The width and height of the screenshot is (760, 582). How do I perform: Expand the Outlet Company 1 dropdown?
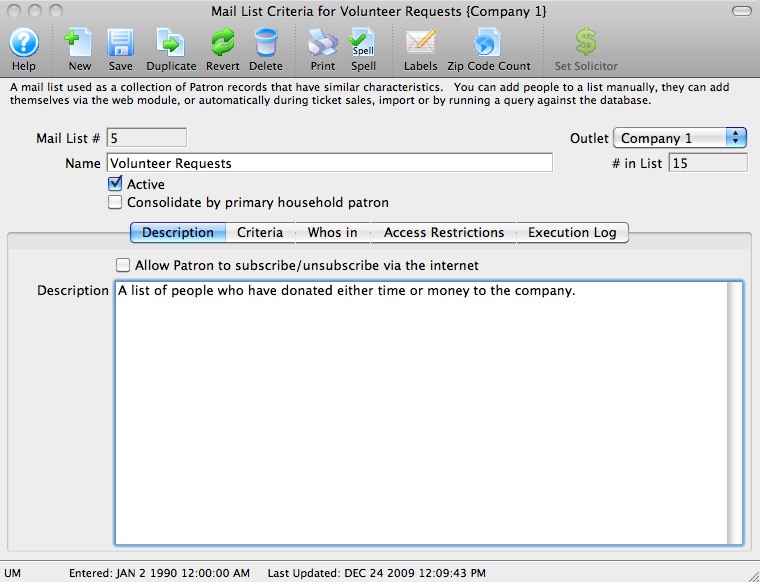[680, 138]
